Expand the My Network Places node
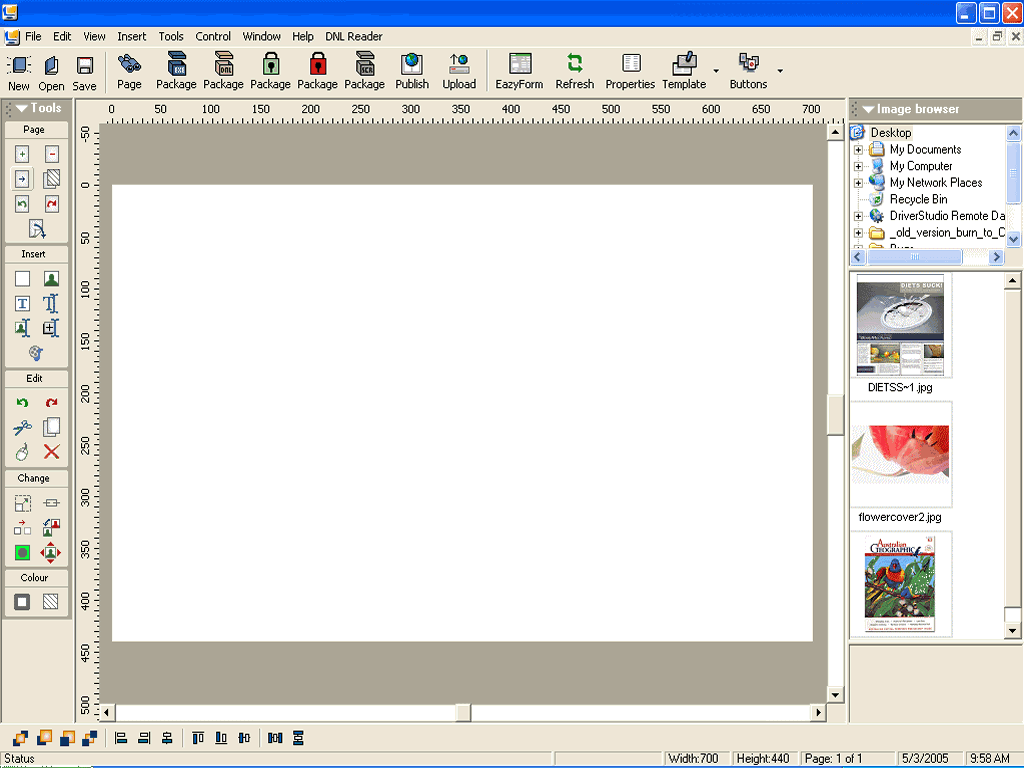1024x768 pixels. [x=858, y=183]
